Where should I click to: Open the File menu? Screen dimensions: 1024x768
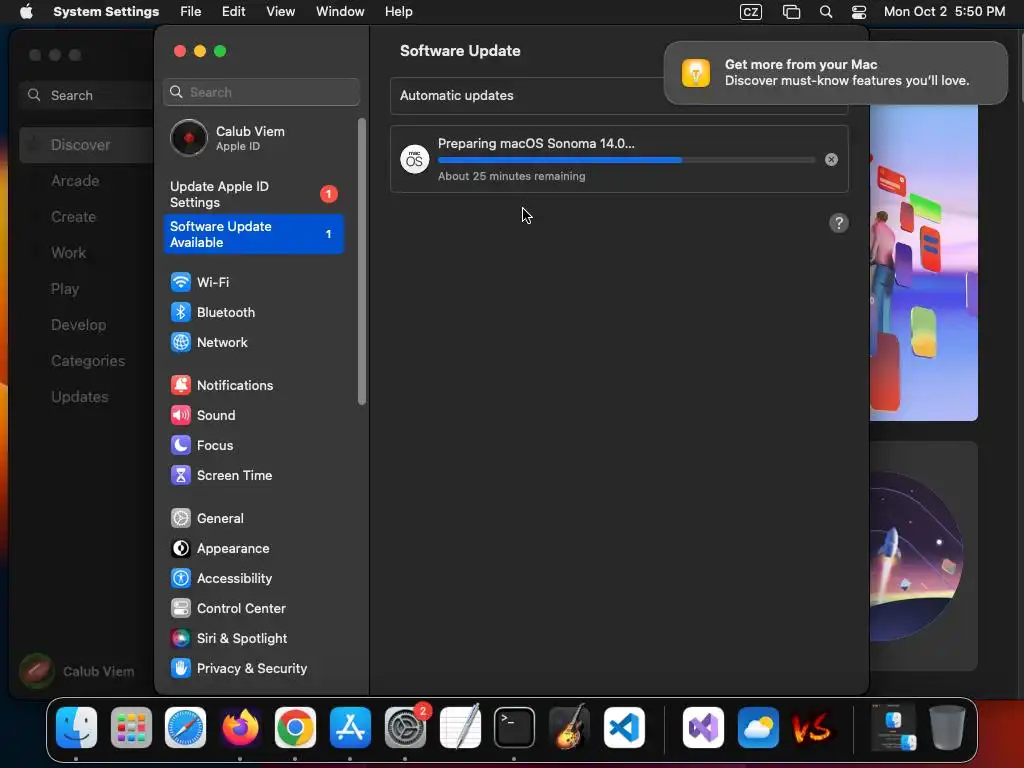click(191, 12)
